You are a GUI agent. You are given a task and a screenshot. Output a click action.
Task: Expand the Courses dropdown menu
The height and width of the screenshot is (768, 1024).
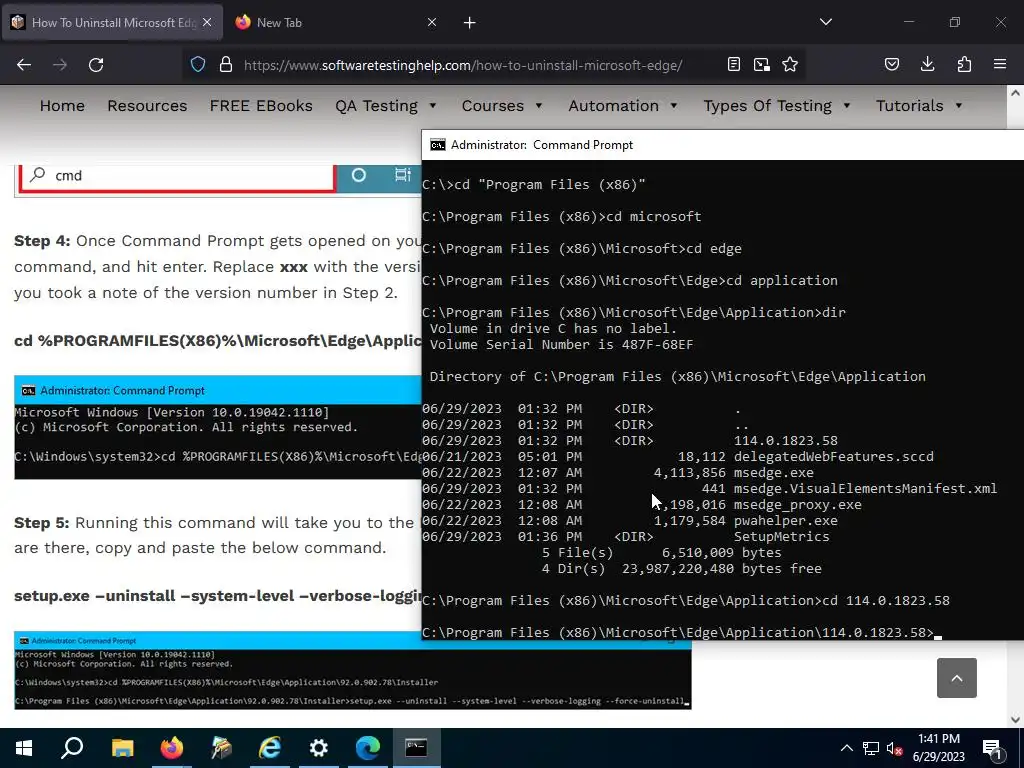tap(502, 106)
